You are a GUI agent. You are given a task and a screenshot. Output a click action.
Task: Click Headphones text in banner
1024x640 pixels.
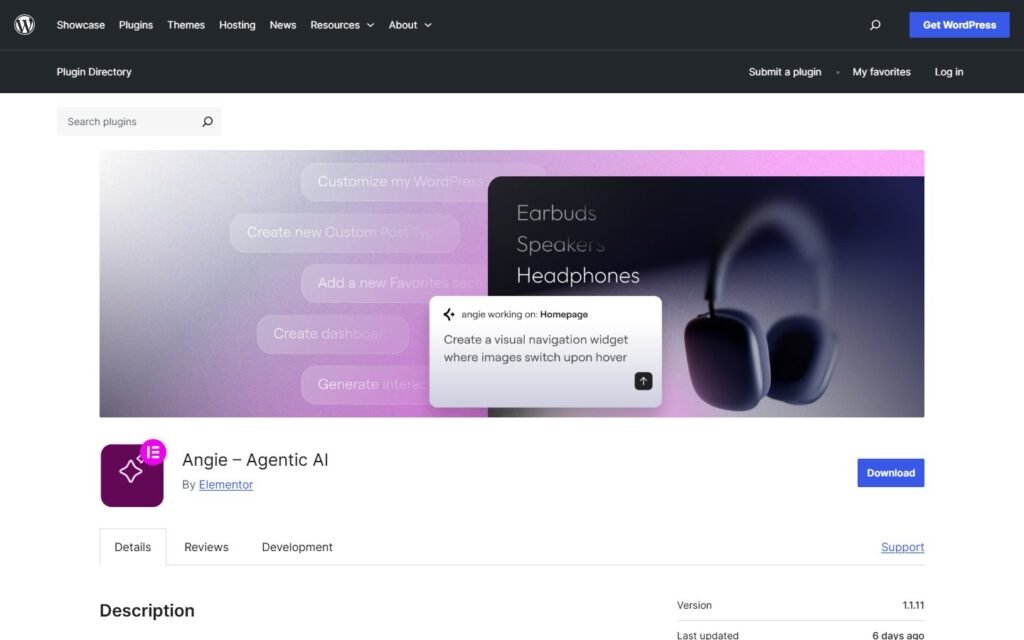click(578, 276)
